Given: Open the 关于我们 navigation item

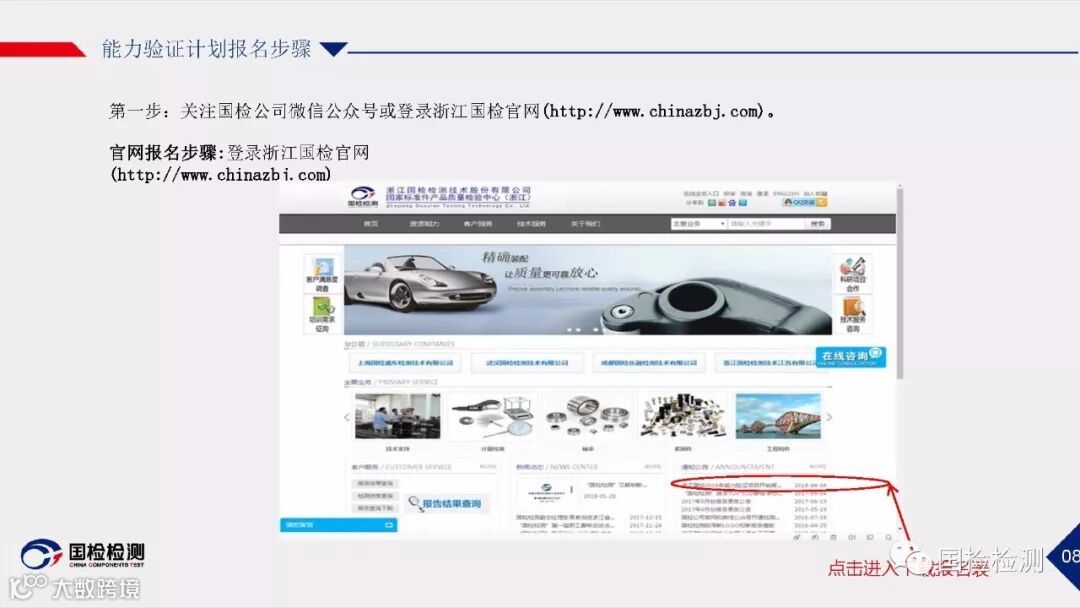Looking at the screenshot, I should [x=585, y=224].
